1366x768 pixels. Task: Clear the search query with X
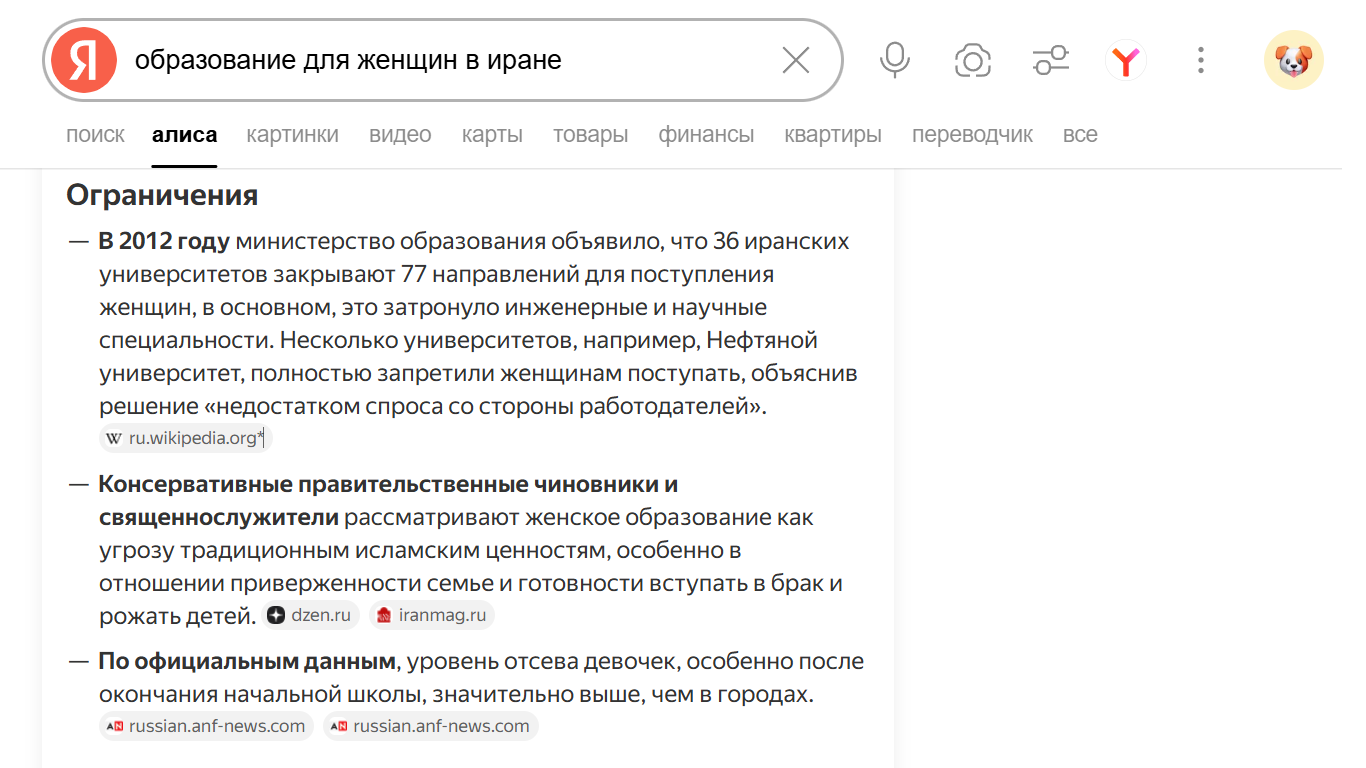(796, 61)
